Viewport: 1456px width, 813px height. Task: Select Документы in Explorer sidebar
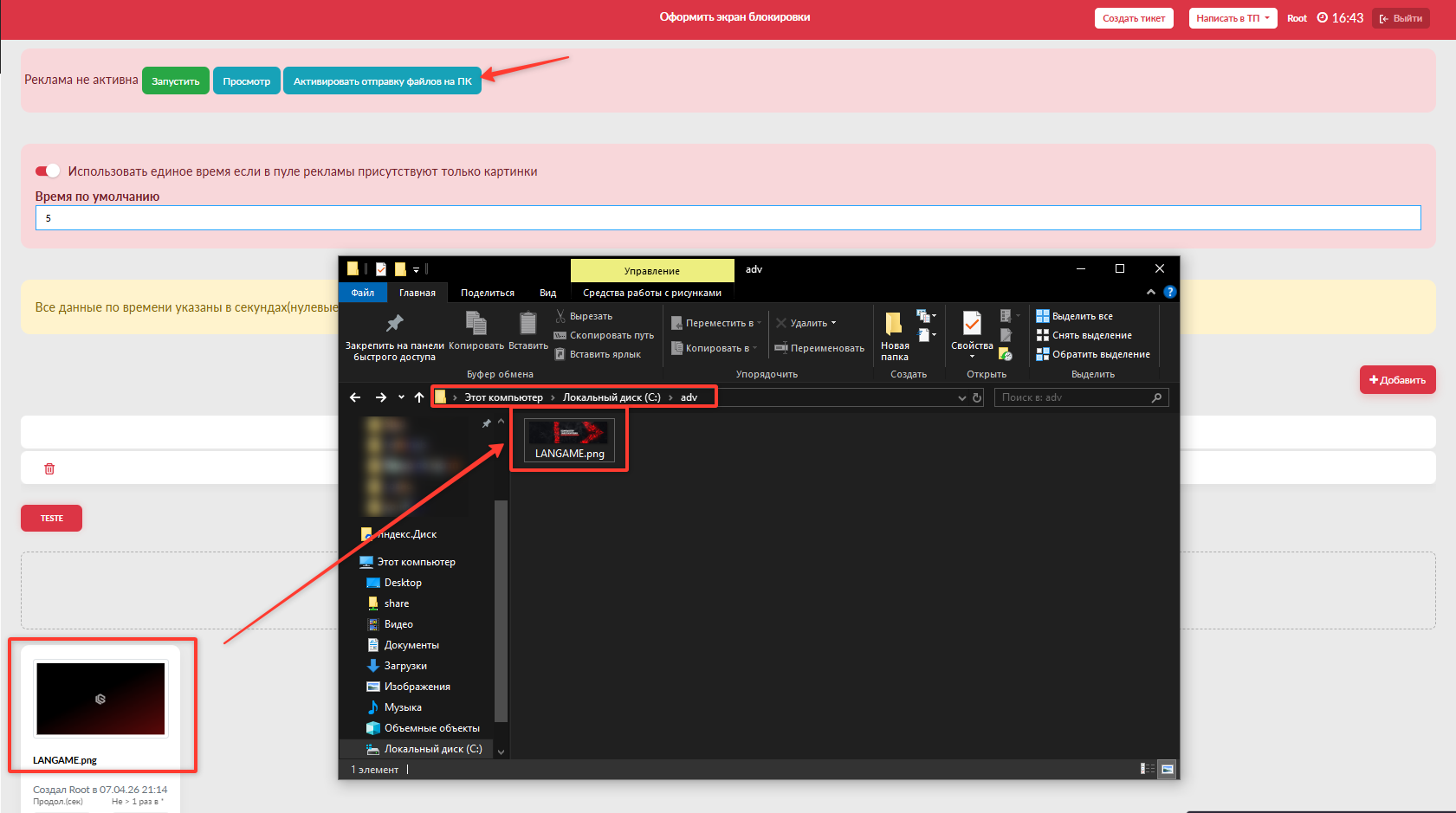click(403, 645)
